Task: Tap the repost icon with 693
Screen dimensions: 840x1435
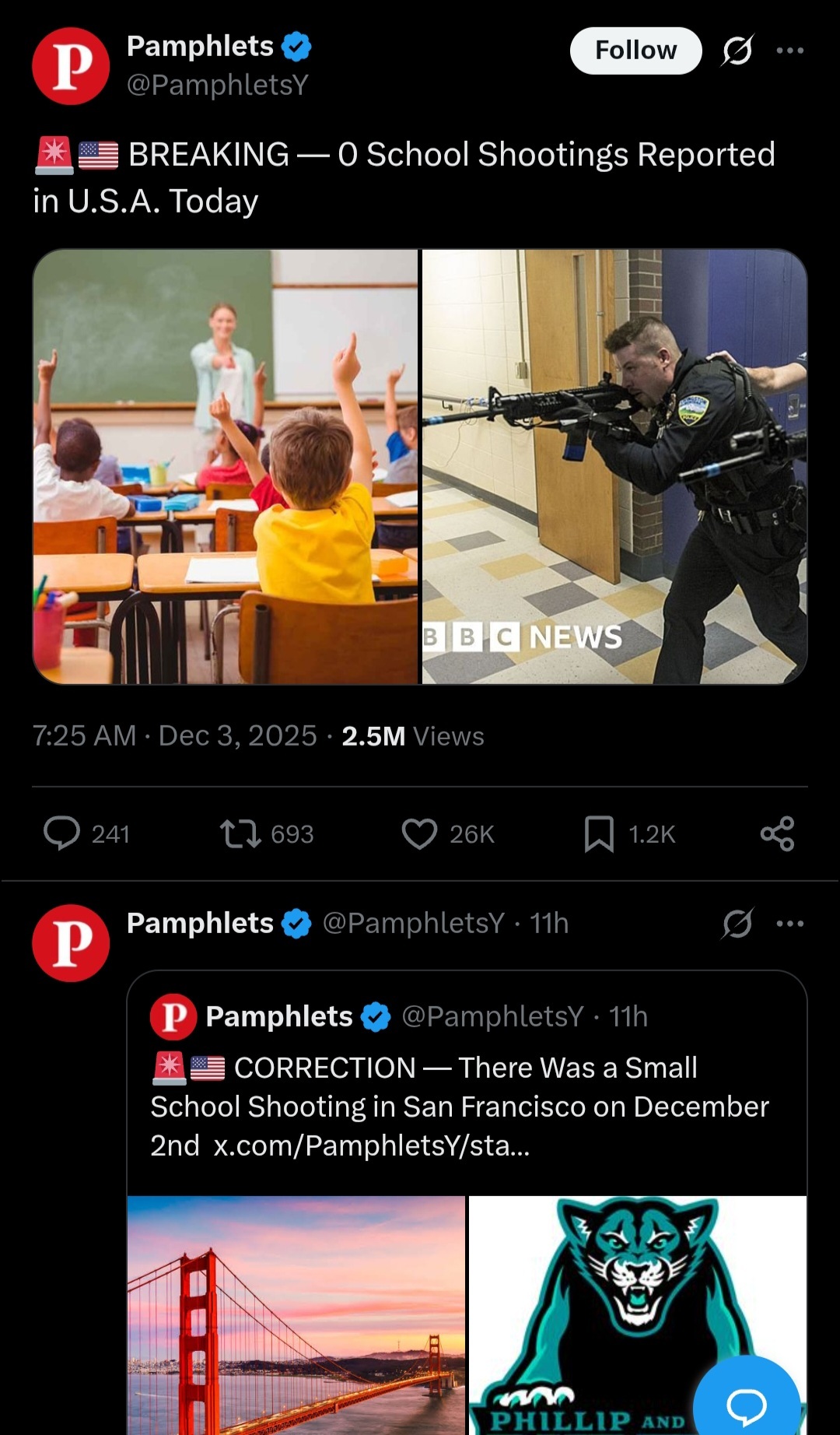Action: (x=240, y=833)
